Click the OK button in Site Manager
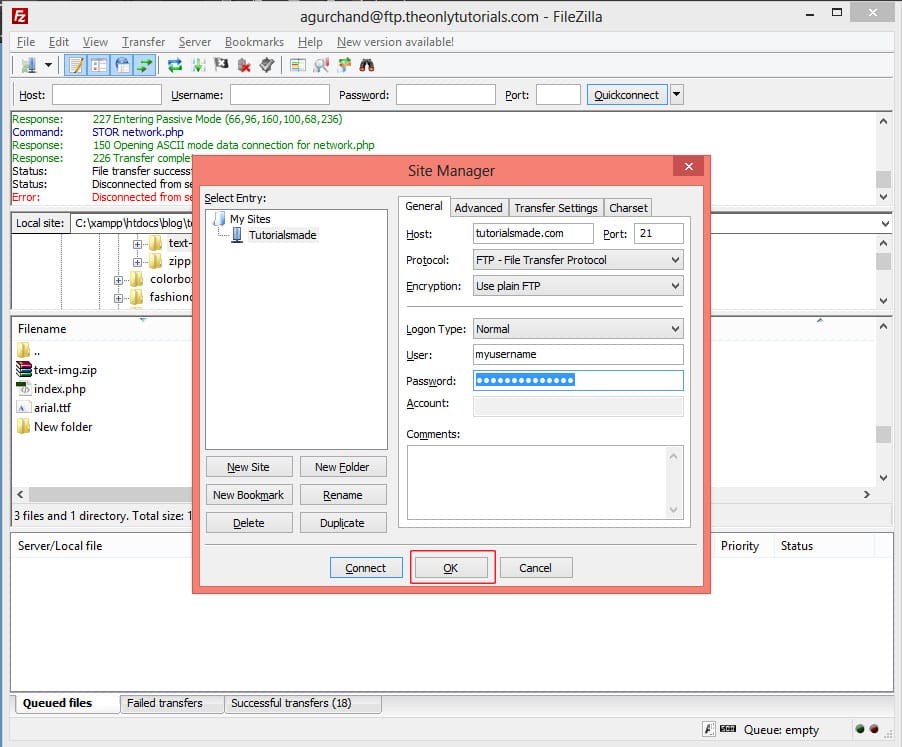This screenshot has height=747, width=902. click(x=451, y=568)
